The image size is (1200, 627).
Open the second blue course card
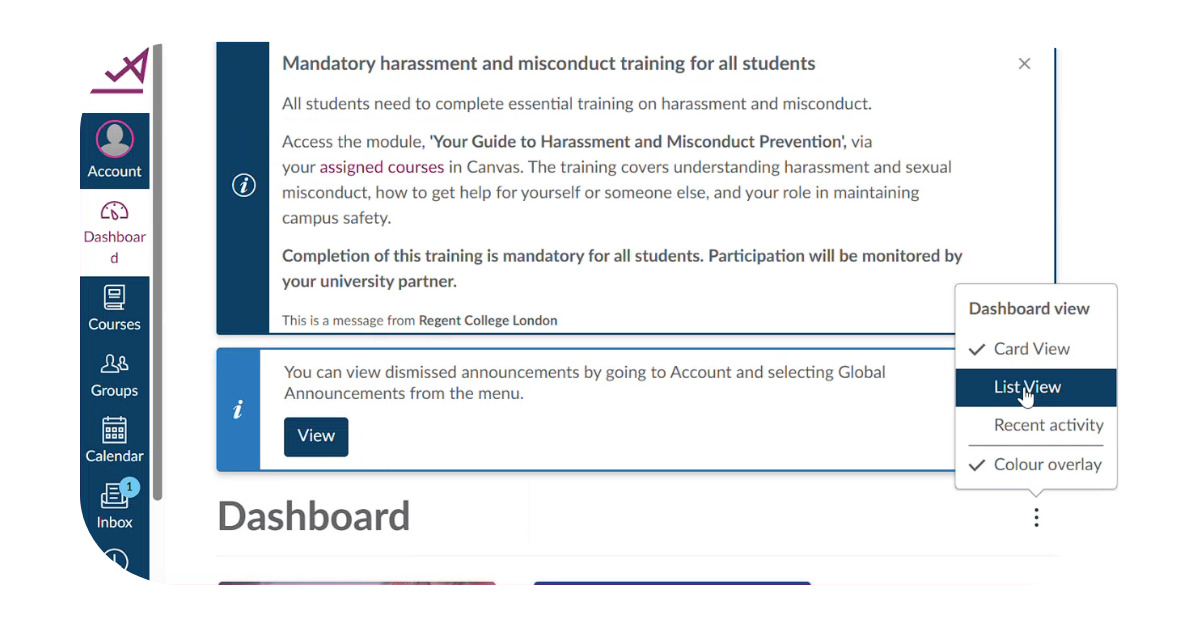[672, 583]
